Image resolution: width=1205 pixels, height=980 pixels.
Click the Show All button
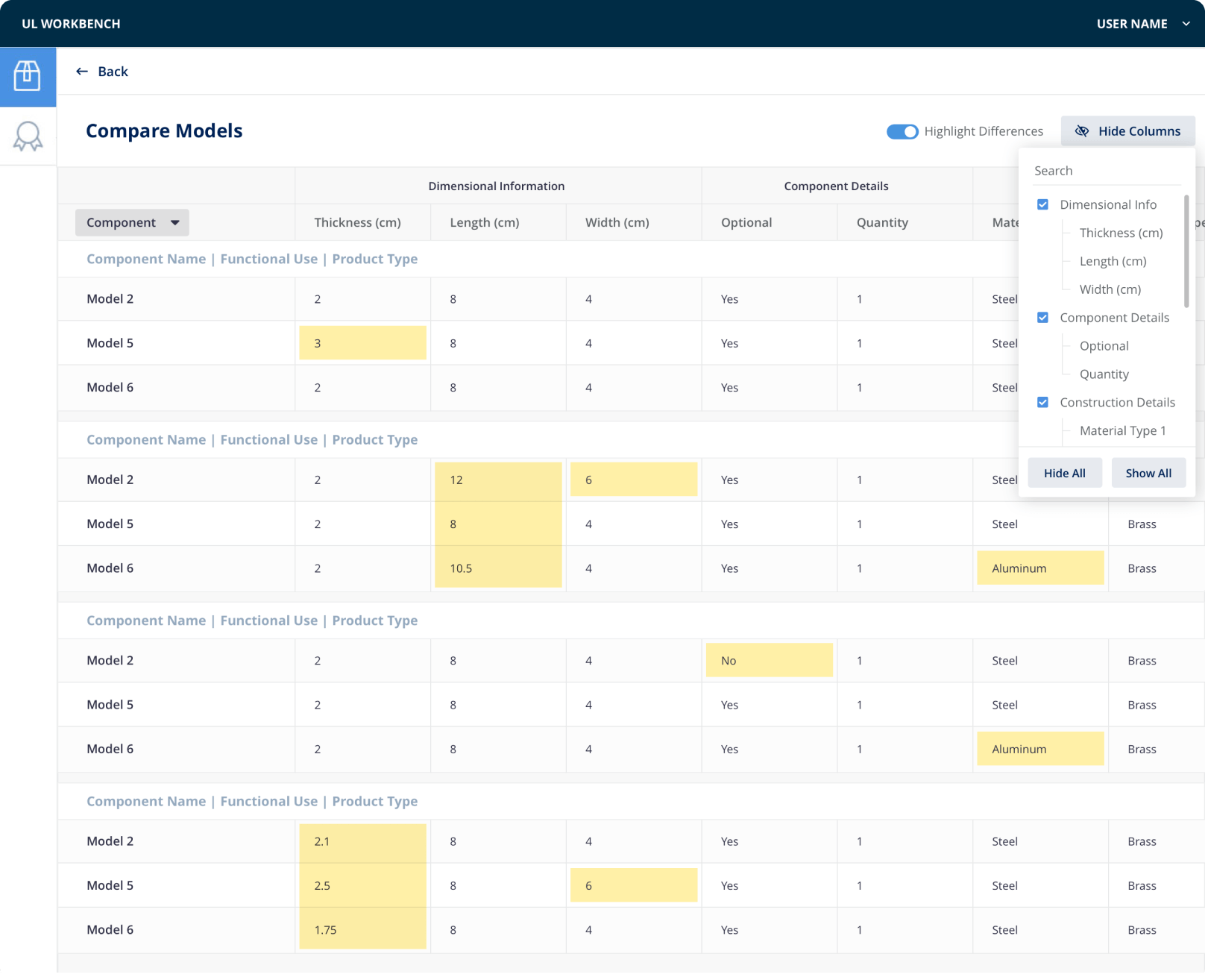coord(1148,473)
